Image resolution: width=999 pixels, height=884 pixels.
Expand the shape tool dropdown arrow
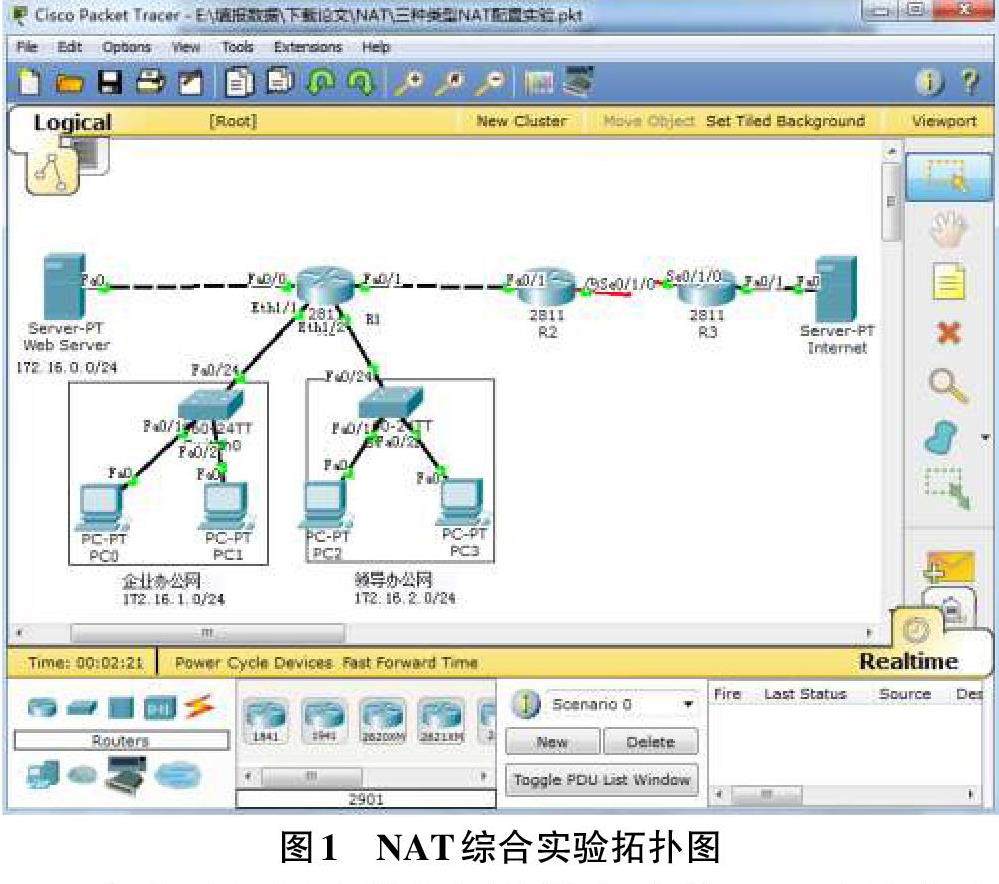tap(985, 438)
